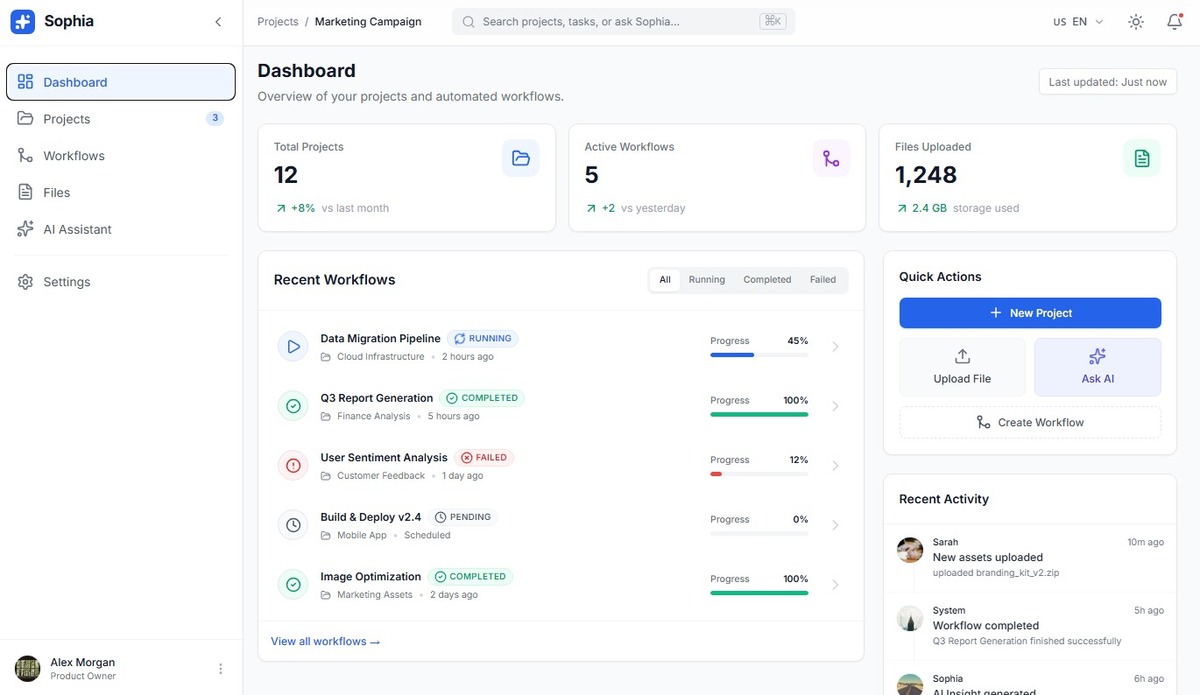Click the Data Migration Pipeline progress bar
Screen dimensions: 1200x695
pos(759,355)
